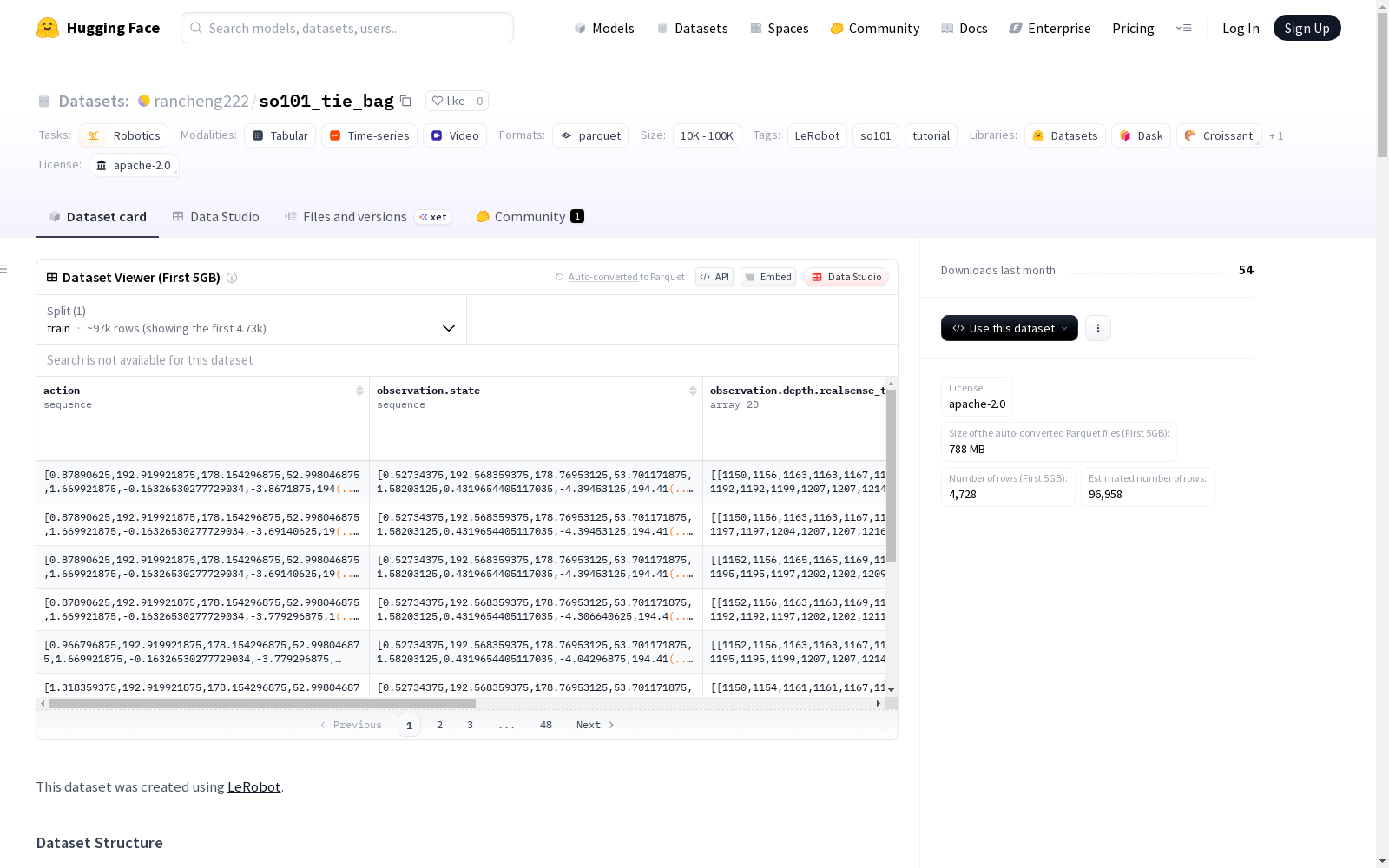Viewport: 1389px width, 868px height.
Task: Select the Time-series modality tag
Action: coord(369,135)
